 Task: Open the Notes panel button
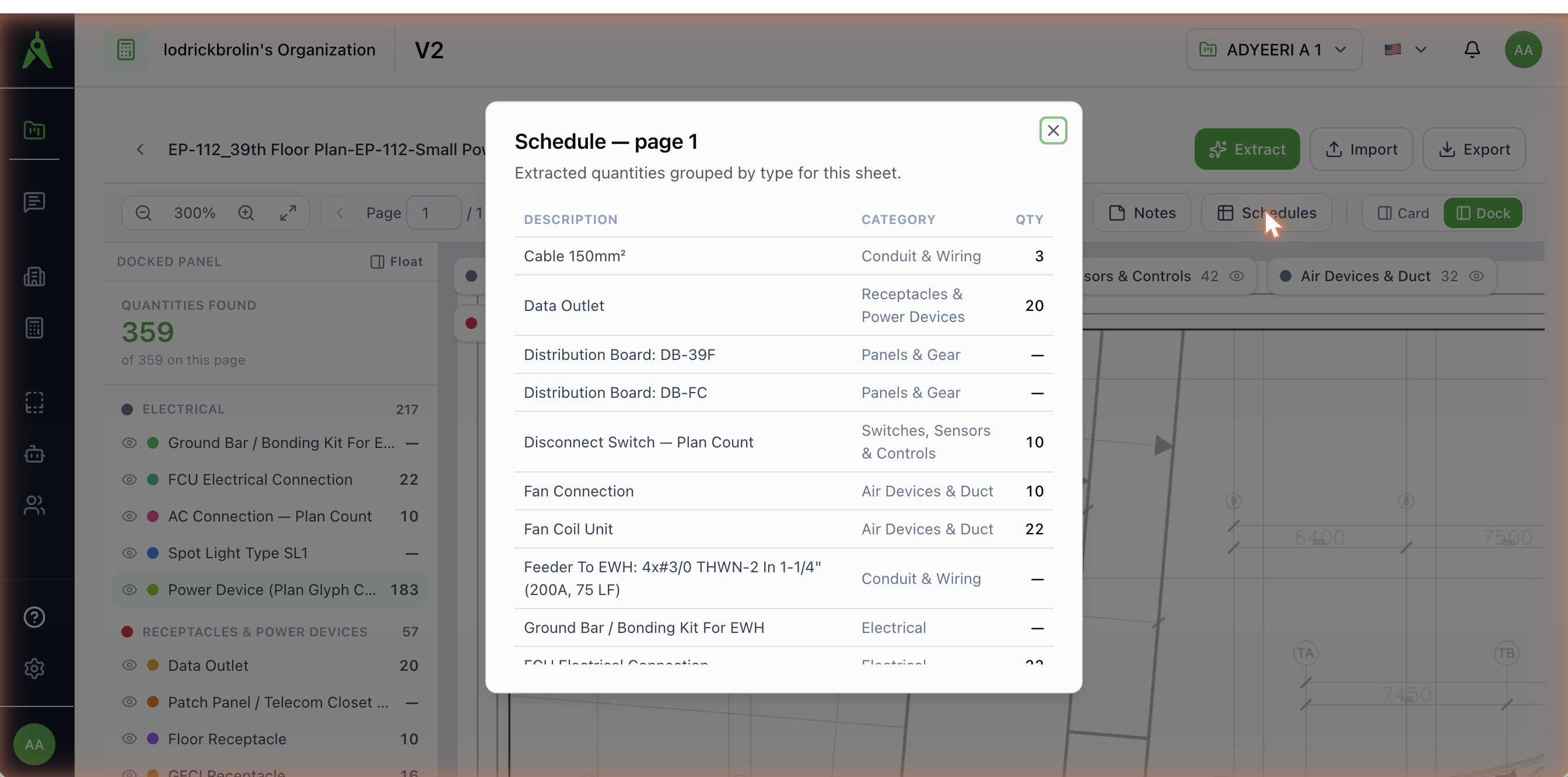(1142, 212)
